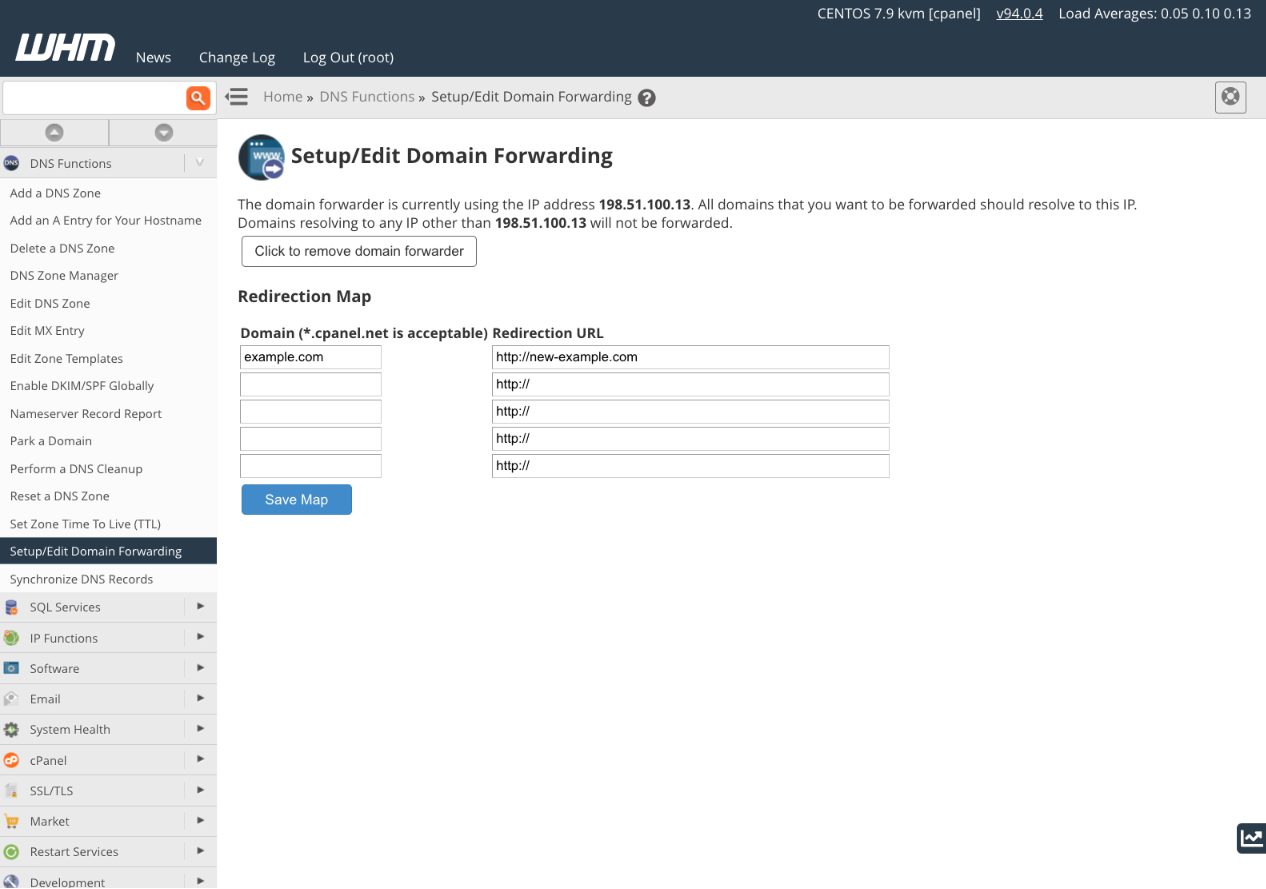Expand the IP Functions menu section

tap(200, 637)
